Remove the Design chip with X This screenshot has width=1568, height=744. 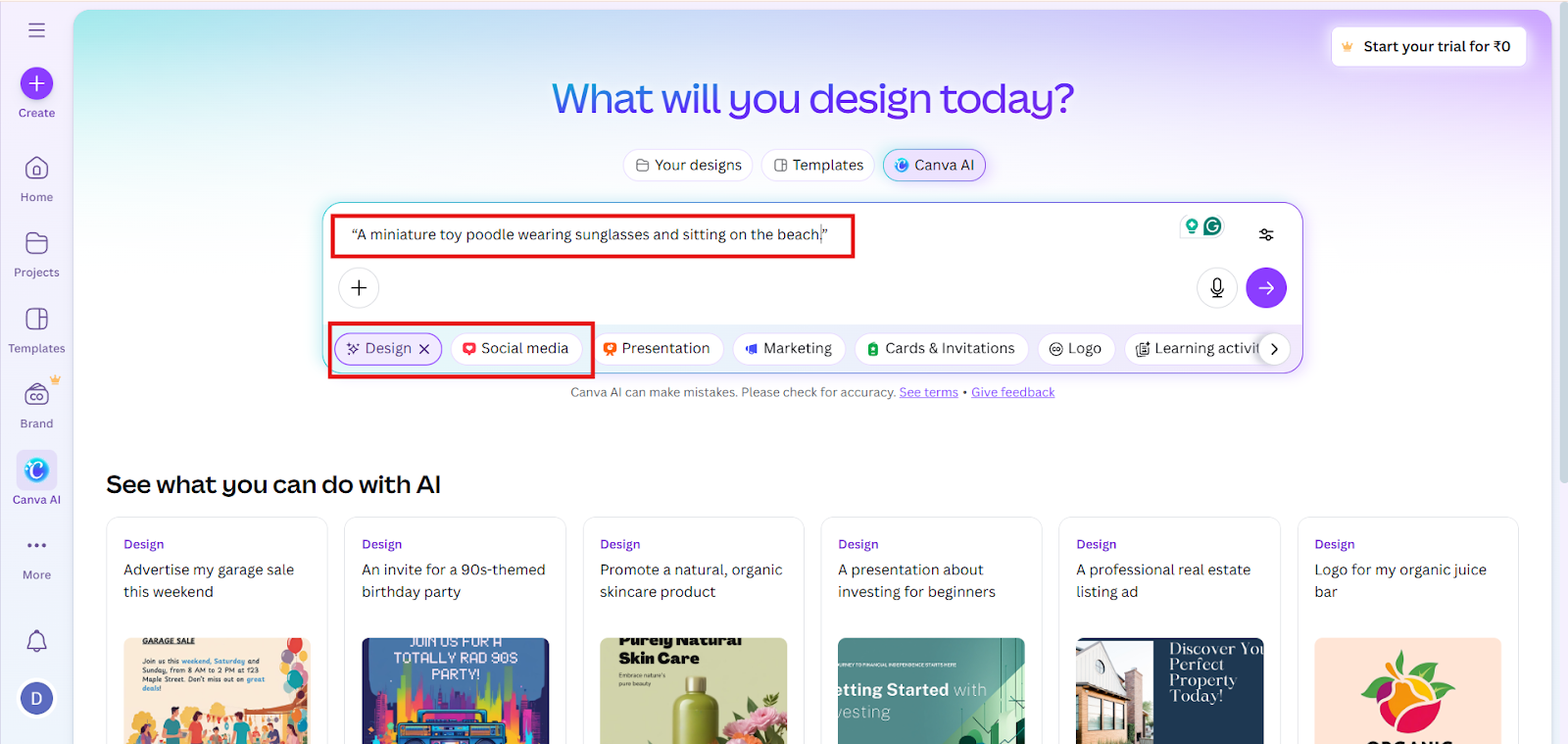point(424,349)
